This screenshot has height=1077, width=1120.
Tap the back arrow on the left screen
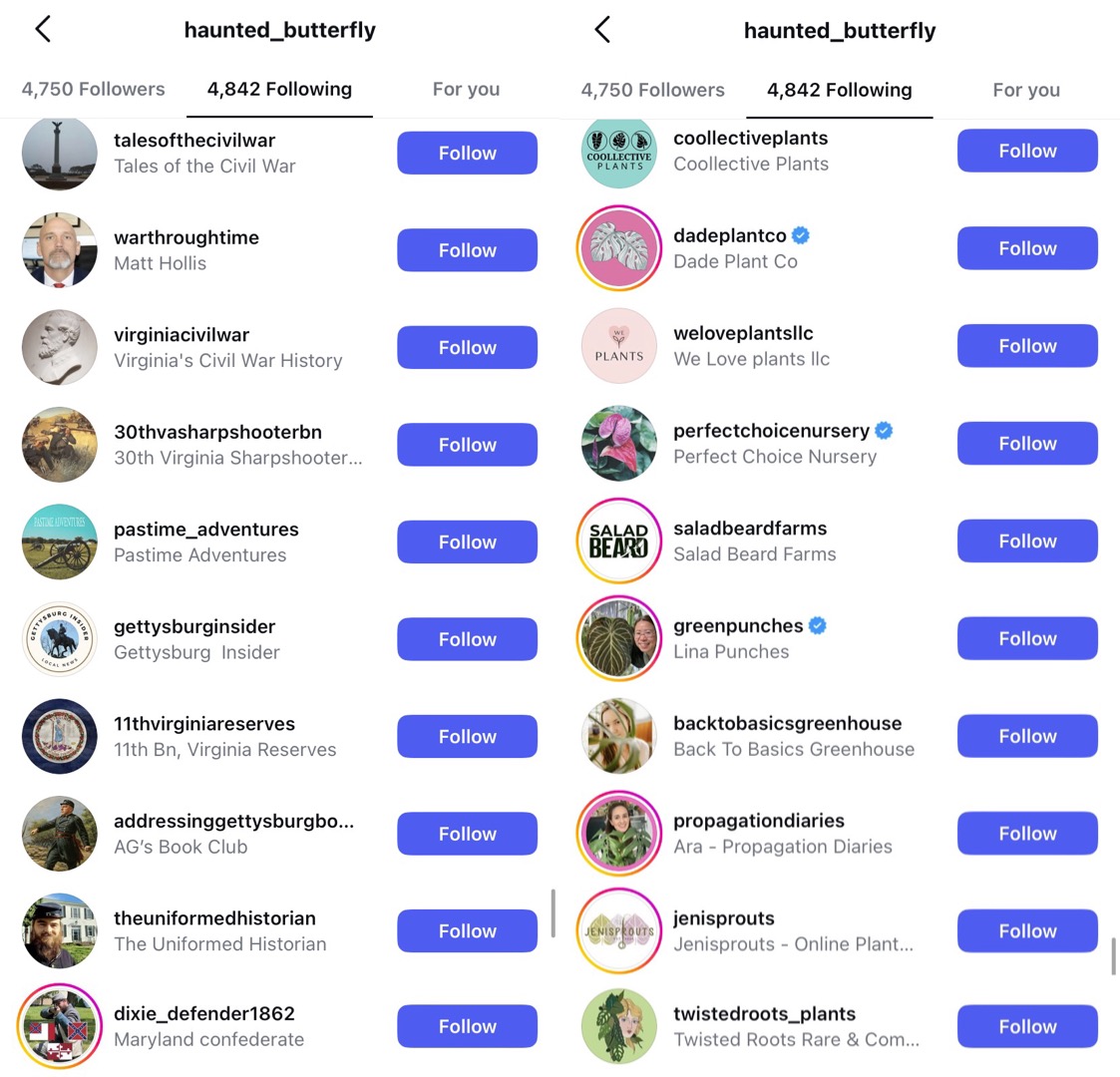(x=43, y=29)
